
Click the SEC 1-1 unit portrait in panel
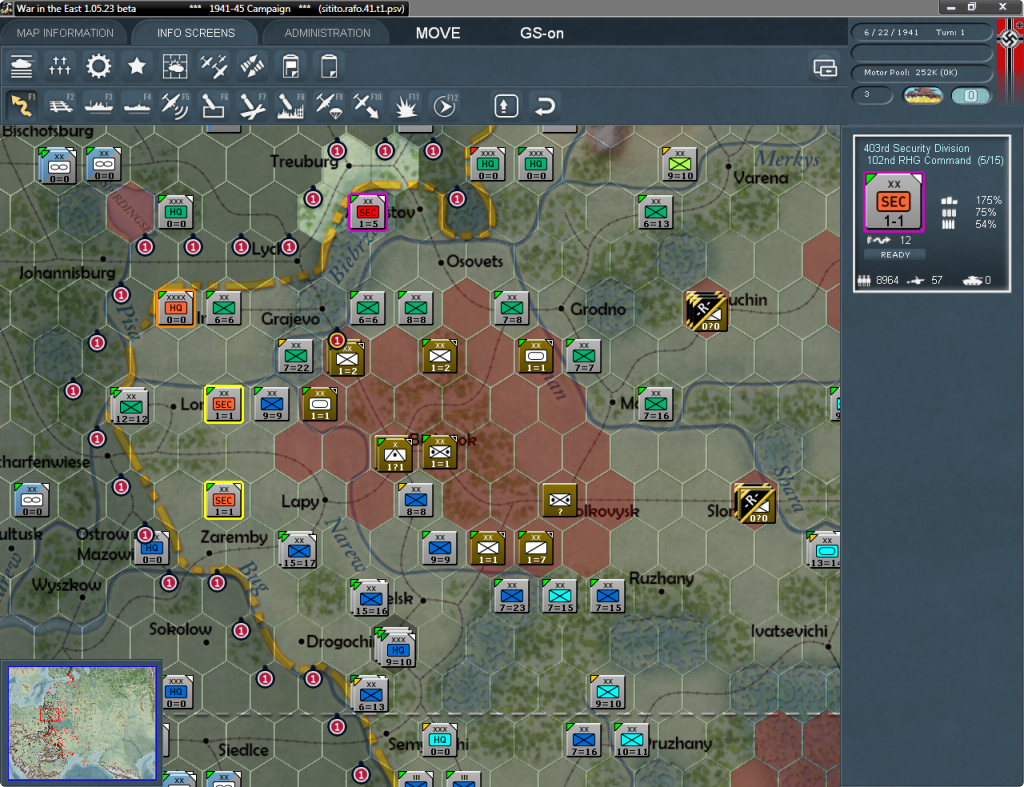click(893, 202)
